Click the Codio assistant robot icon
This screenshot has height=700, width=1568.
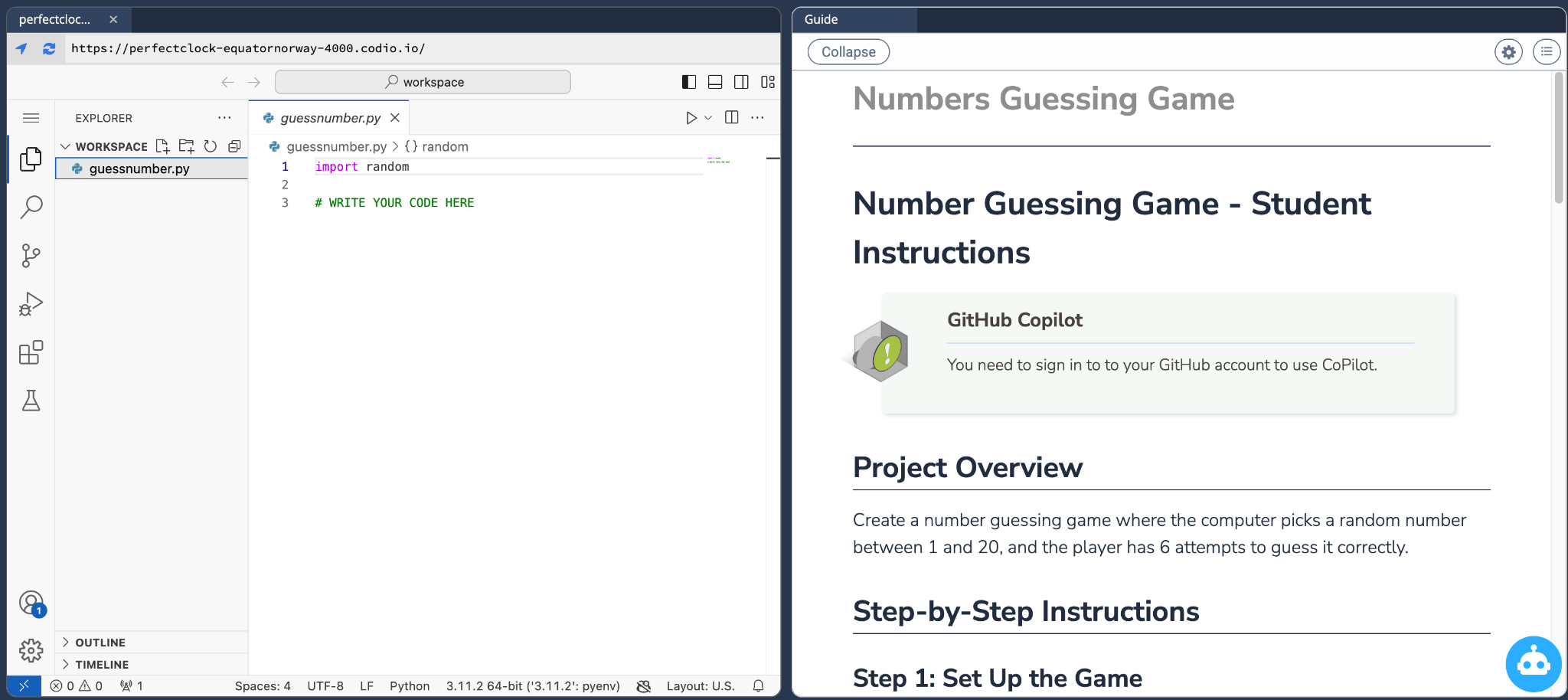(1533, 663)
